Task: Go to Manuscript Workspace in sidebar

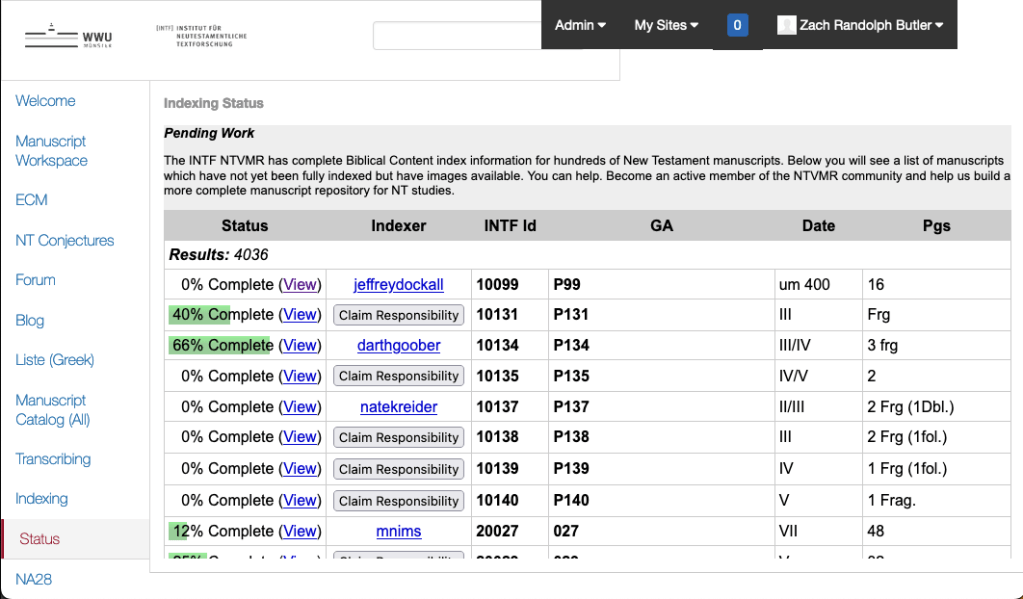Action: [51, 151]
